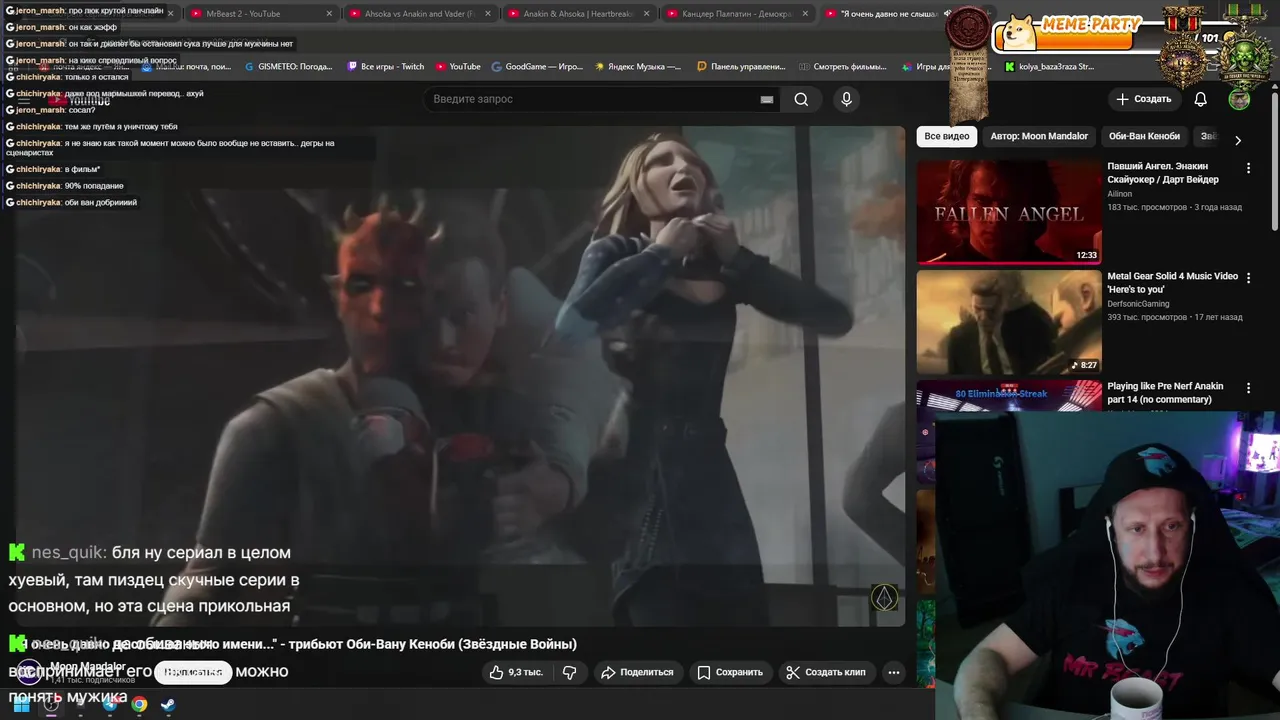Select the Все видео filter chip
This screenshot has height=720, width=1280.
[x=947, y=136]
